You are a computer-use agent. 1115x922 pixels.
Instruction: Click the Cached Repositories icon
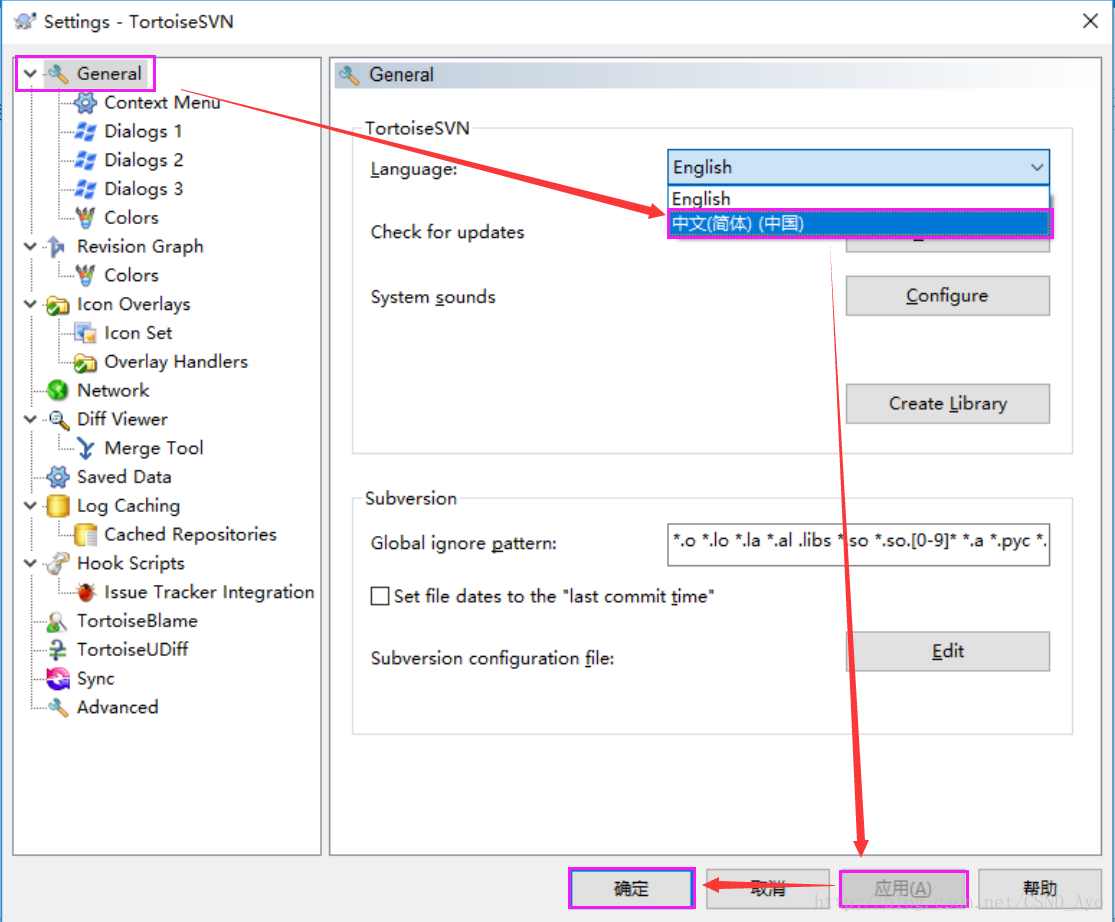85,535
